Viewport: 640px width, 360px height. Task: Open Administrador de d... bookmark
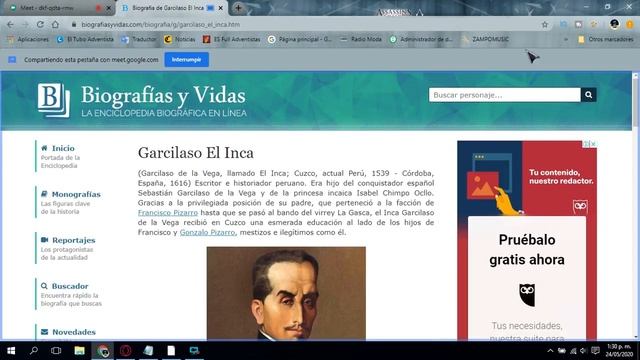pos(421,39)
